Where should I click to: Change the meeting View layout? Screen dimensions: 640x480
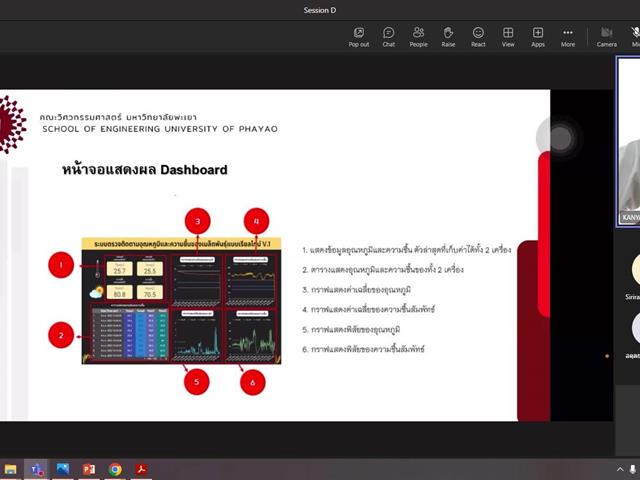pyautogui.click(x=508, y=37)
